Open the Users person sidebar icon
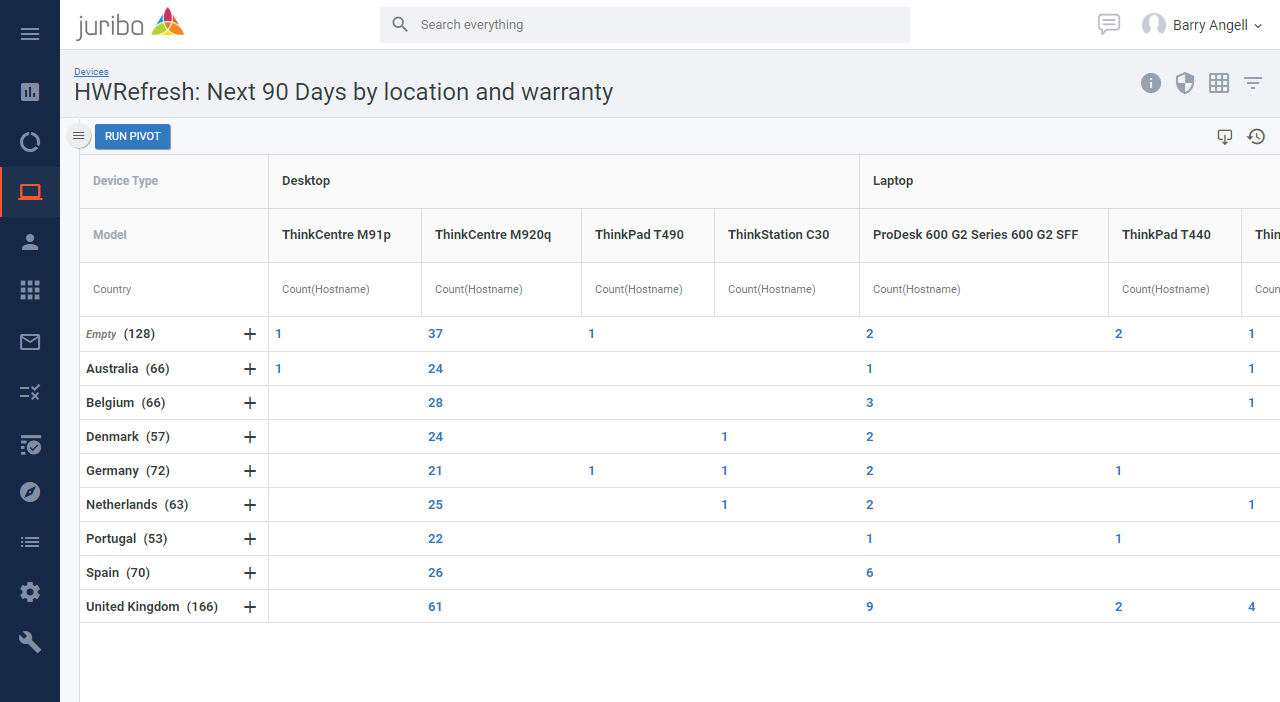The width and height of the screenshot is (1280, 702). 30,242
